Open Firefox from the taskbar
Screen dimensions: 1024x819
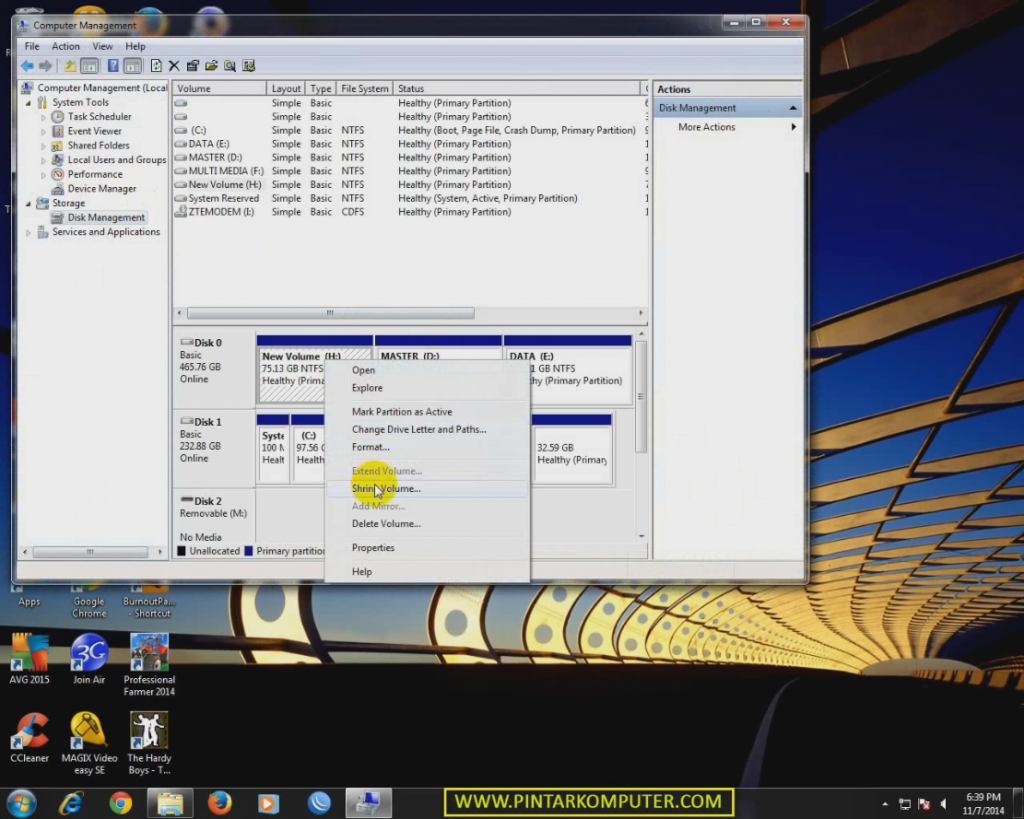click(x=219, y=803)
